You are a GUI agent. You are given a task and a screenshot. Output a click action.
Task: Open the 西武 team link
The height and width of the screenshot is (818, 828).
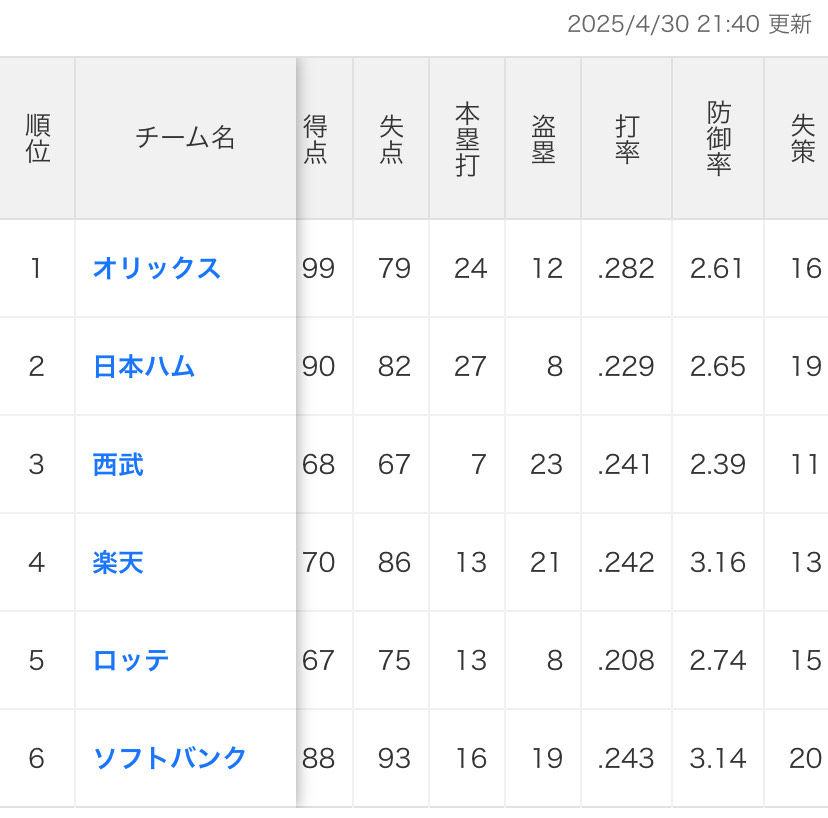[118, 465]
